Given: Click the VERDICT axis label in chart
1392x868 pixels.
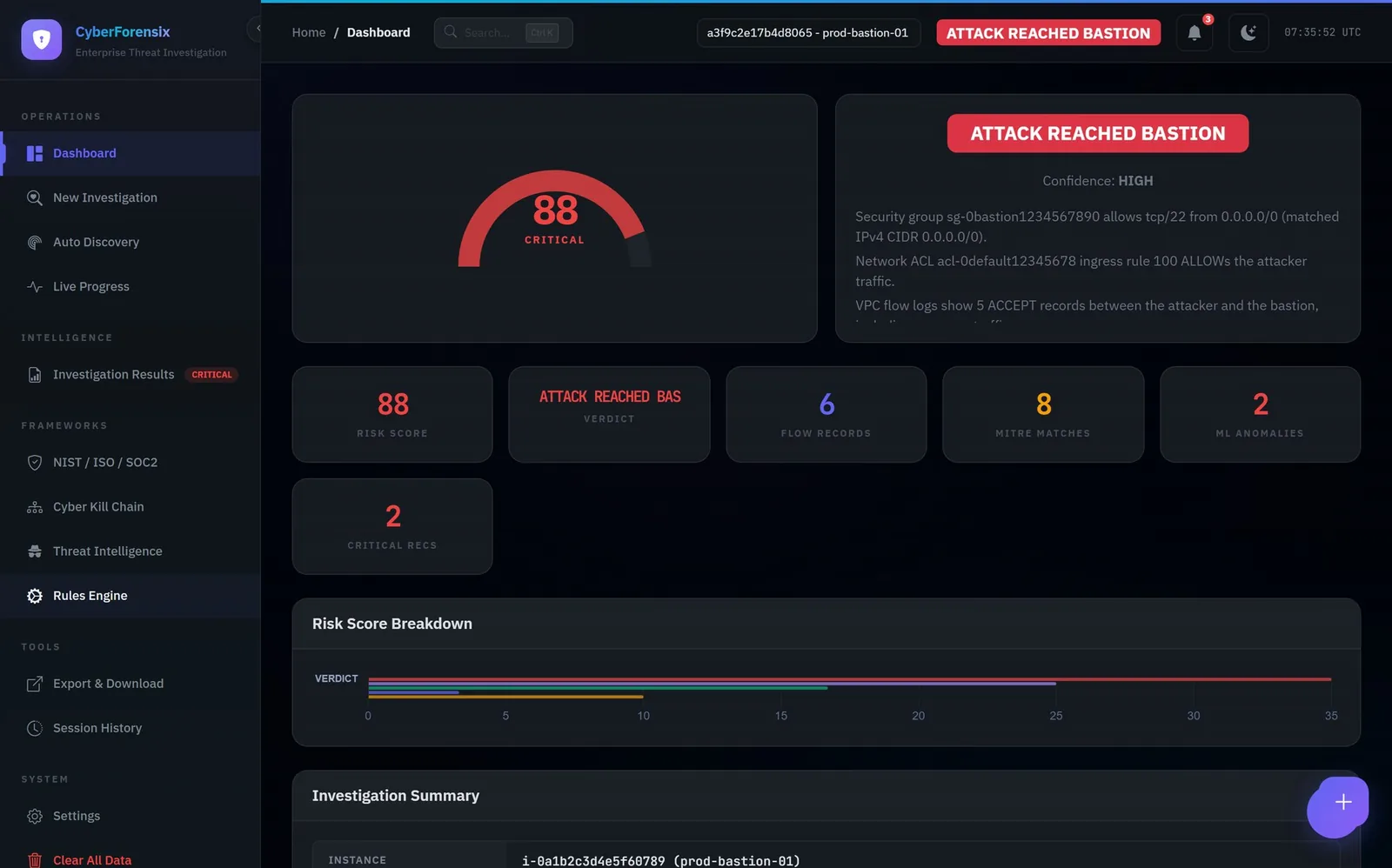Looking at the screenshot, I should 337,678.
